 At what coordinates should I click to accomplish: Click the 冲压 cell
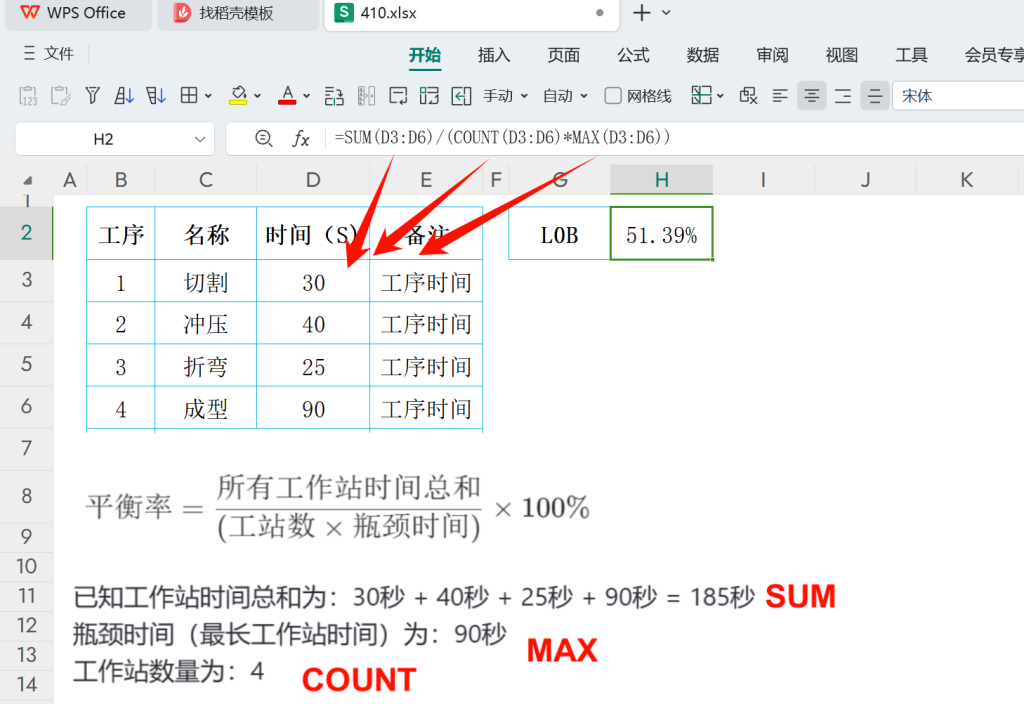click(x=206, y=323)
